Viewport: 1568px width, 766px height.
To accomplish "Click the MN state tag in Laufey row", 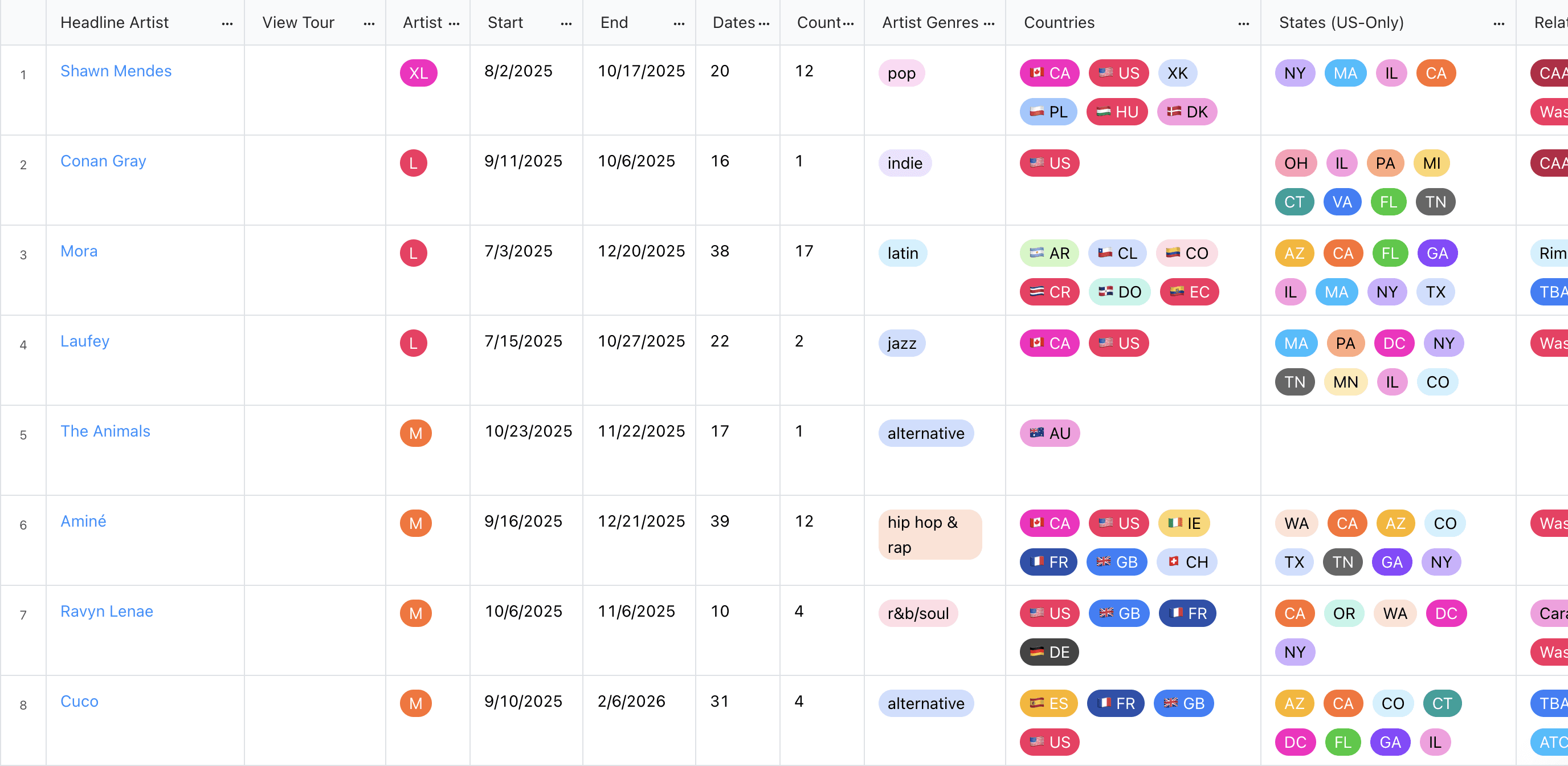I will point(1345,382).
